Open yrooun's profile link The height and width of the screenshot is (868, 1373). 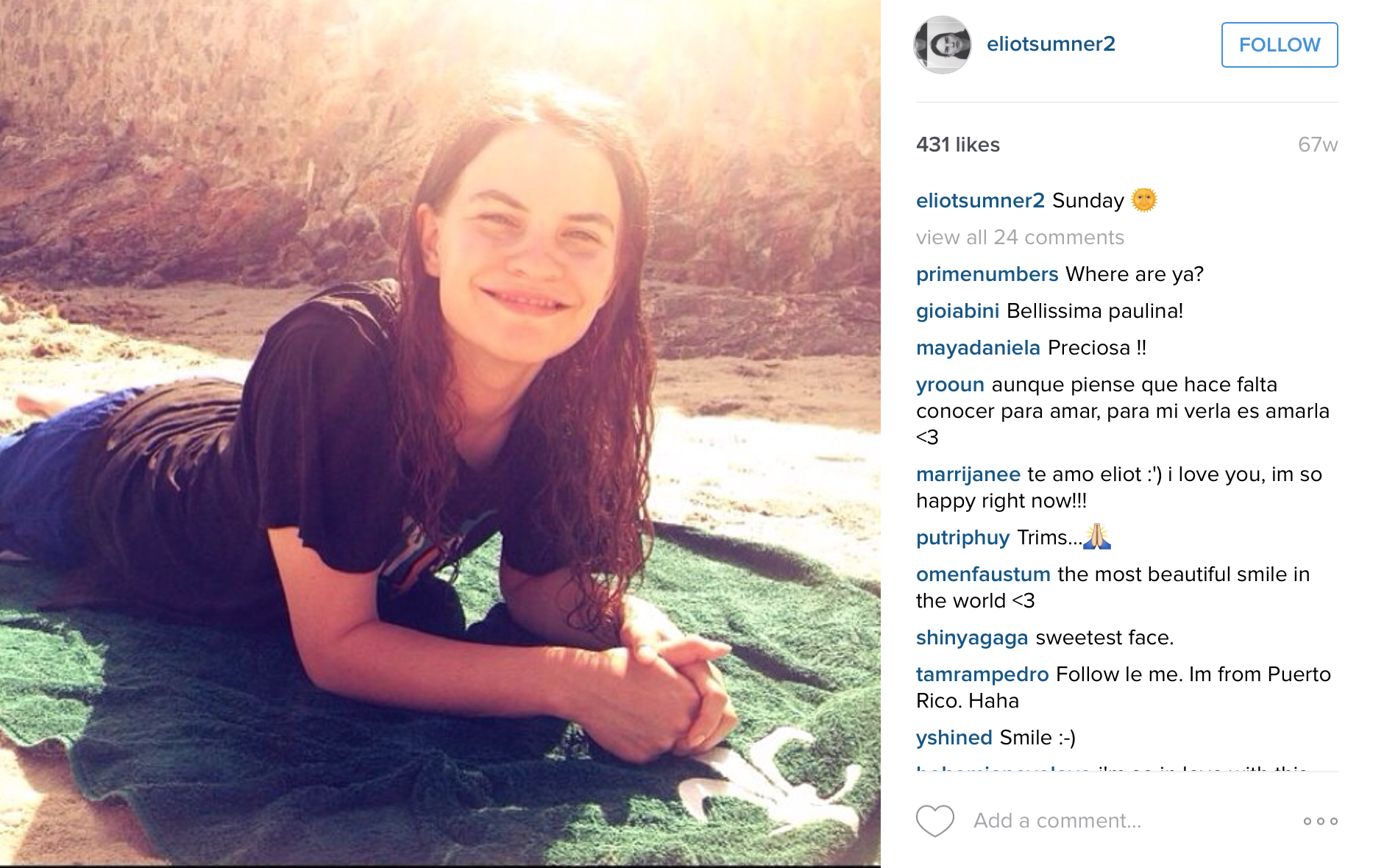pyautogui.click(x=950, y=385)
